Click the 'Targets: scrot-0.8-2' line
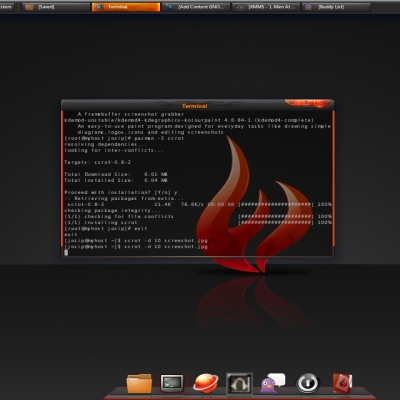 (x=97, y=162)
